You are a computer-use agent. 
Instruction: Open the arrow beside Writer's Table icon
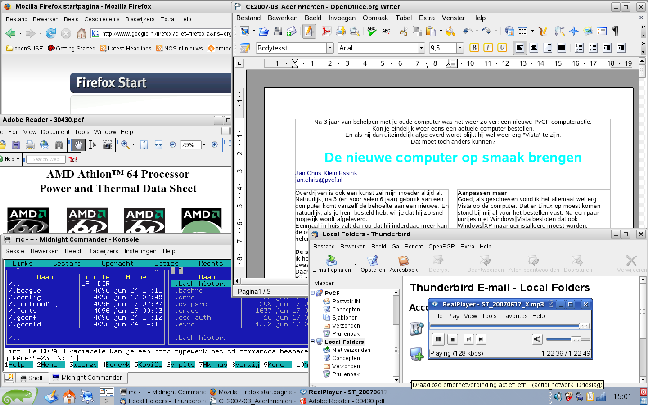point(532,31)
